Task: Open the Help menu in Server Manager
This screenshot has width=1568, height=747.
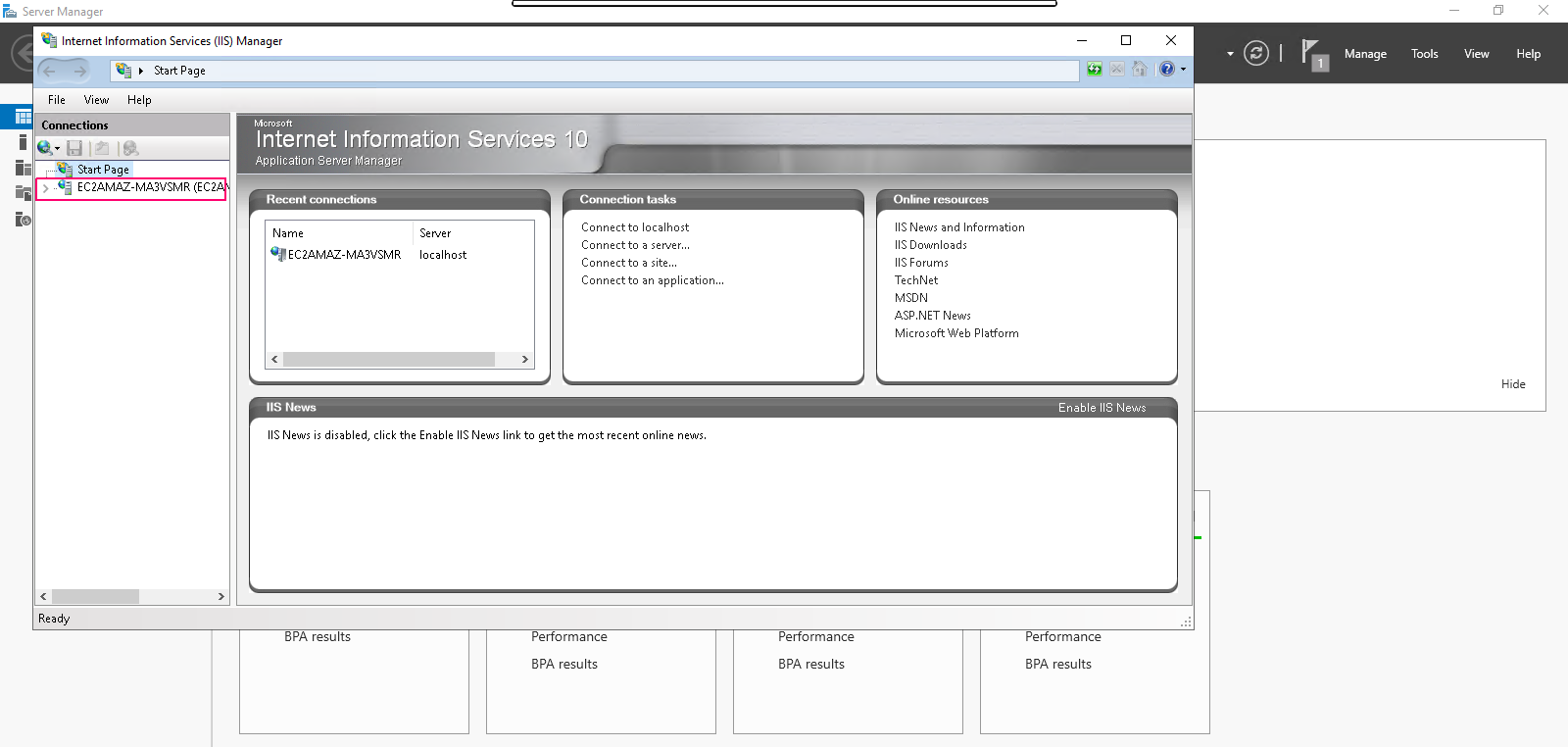Action: pyautogui.click(x=1529, y=54)
